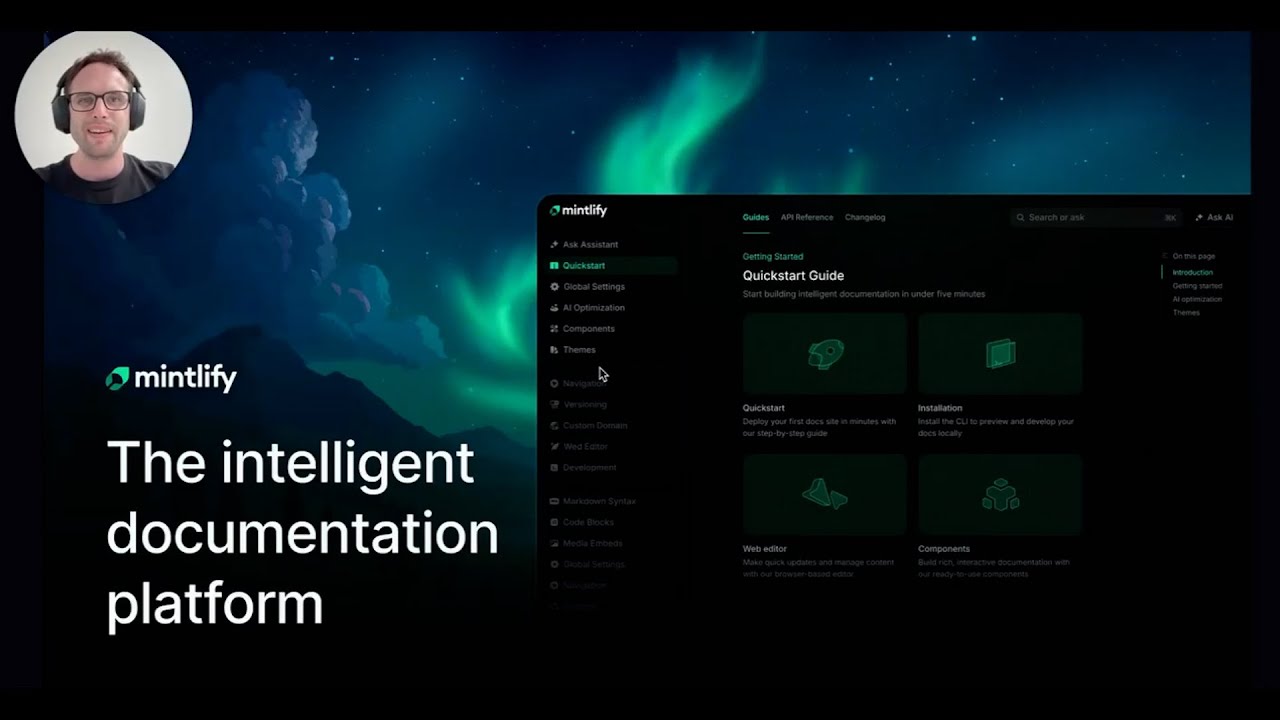The height and width of the screenshot is (720, 1280).
Task: Click the Development sidebar icon
Action: tap(554, 468)
